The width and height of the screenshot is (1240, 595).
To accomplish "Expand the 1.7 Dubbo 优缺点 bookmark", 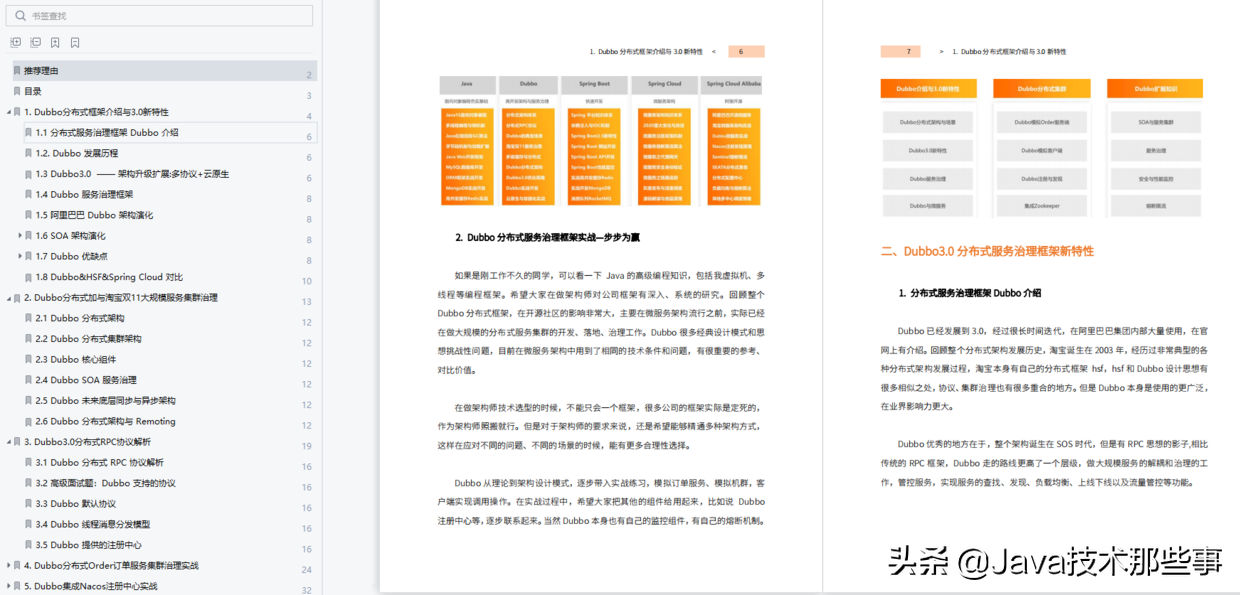I will (20, 256).
